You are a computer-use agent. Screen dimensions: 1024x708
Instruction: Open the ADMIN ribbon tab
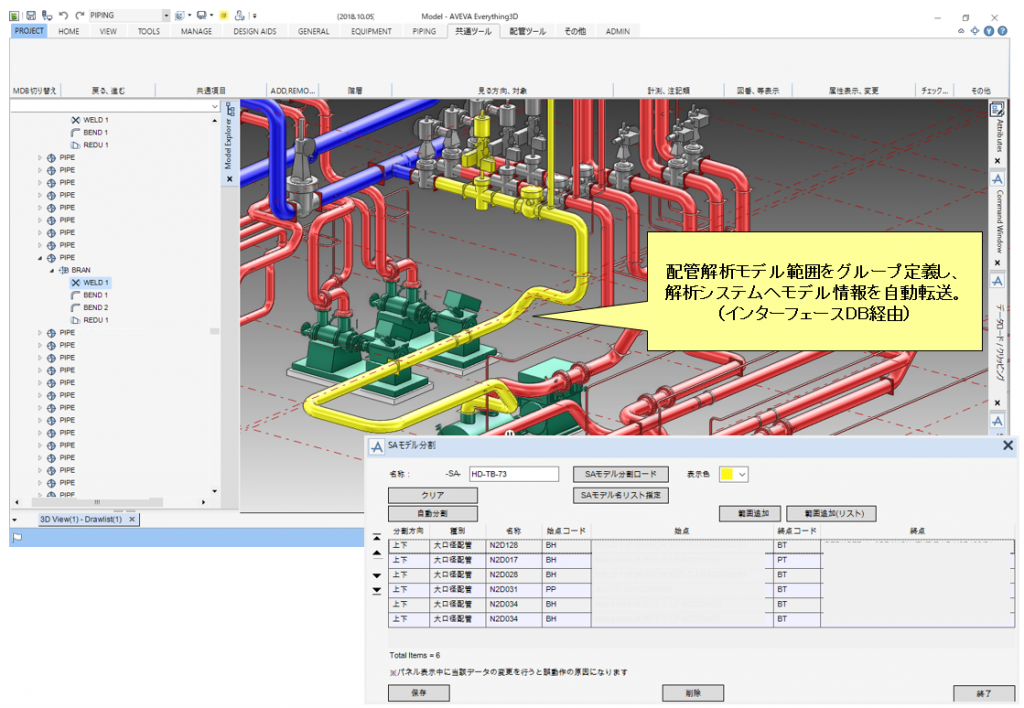click(x=618, y=31)
